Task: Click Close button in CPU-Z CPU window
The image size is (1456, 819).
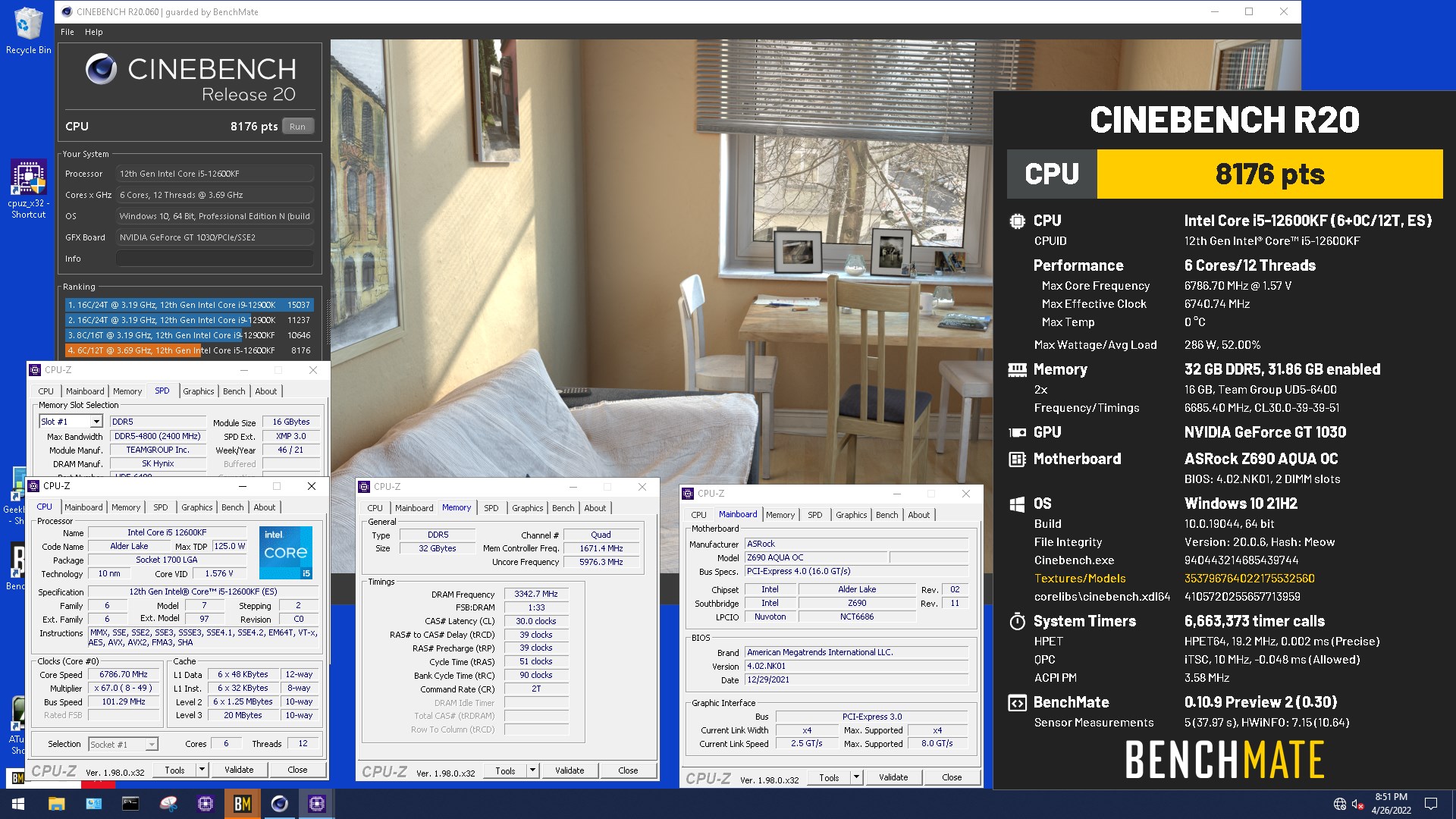Action: pyautogui.click(x=297, y=770)
